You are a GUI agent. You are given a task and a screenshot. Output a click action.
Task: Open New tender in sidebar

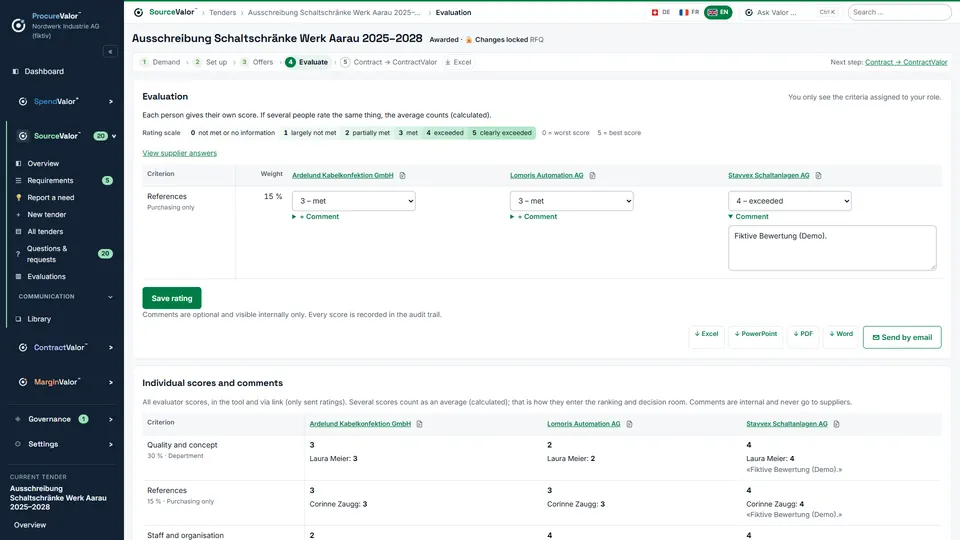(x=47, y=215)
